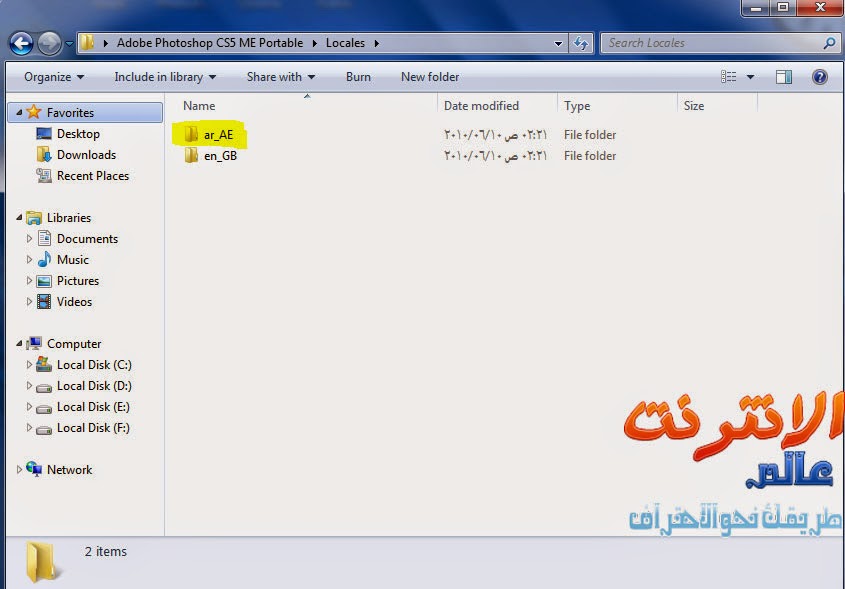Expand Local Disk (D:)
Image resolution: width=845 pixels, height=589 pixels.
pos(29,385)
